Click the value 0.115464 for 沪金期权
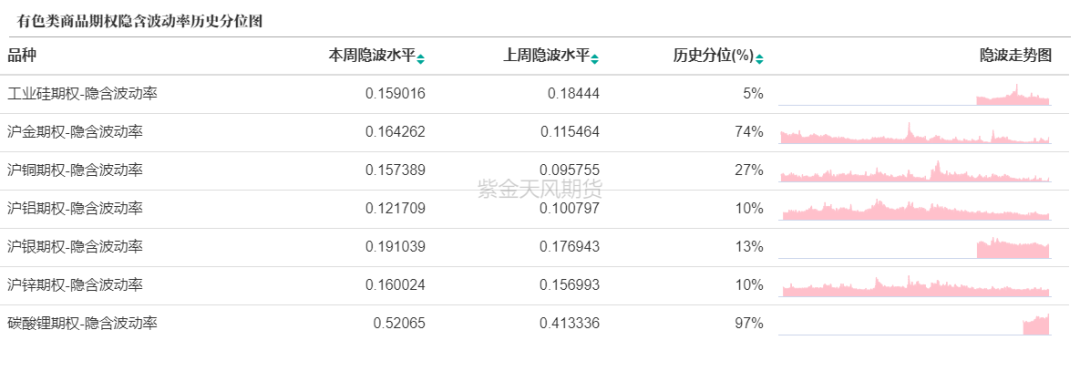Image resolution: width=1080 pixels, height=392 pixels. (570, 132)
